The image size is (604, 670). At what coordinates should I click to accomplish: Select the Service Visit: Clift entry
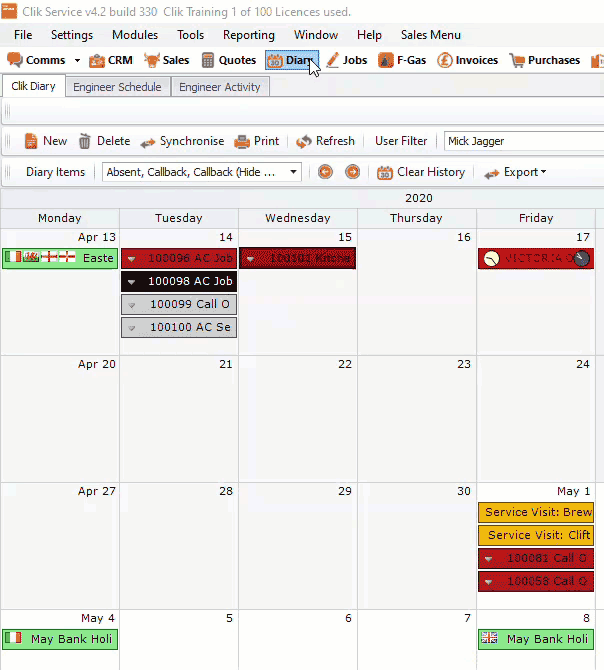[x=536, y=535]
